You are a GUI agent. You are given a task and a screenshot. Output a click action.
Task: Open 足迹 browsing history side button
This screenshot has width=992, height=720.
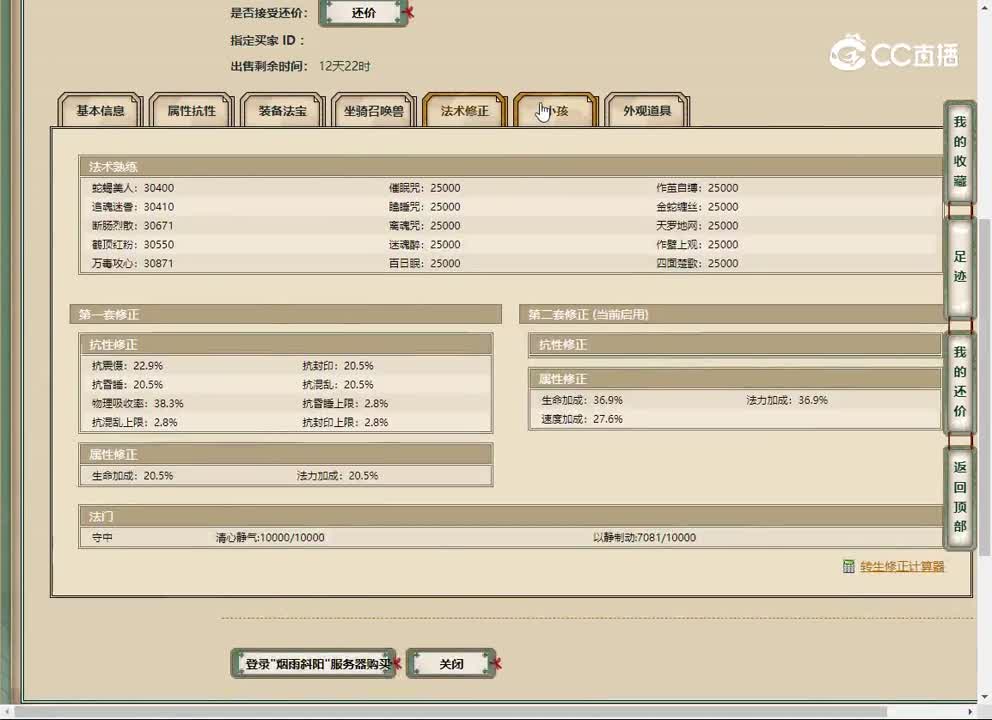[x=959, y=267]
